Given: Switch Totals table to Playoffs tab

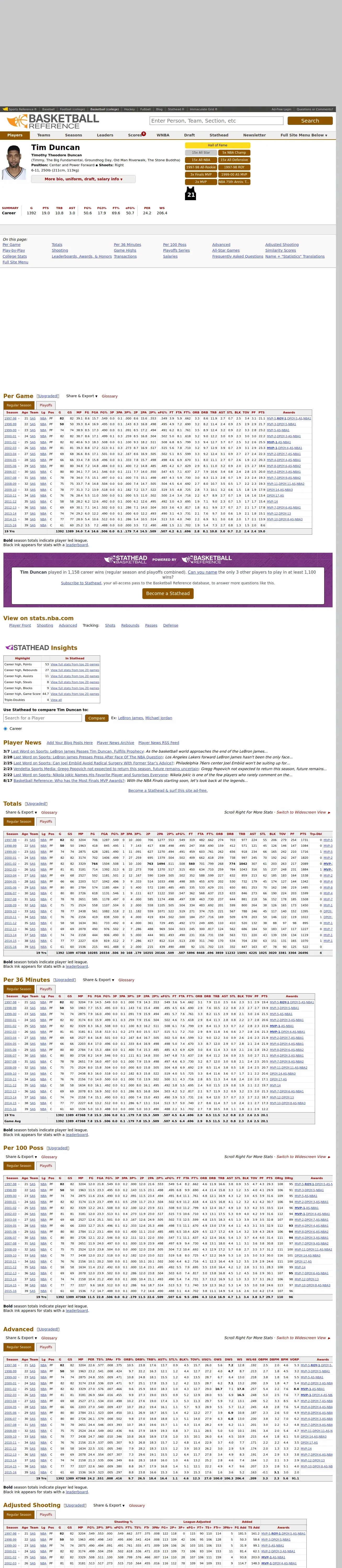Looking at the screenshot, I should [46, 821].
